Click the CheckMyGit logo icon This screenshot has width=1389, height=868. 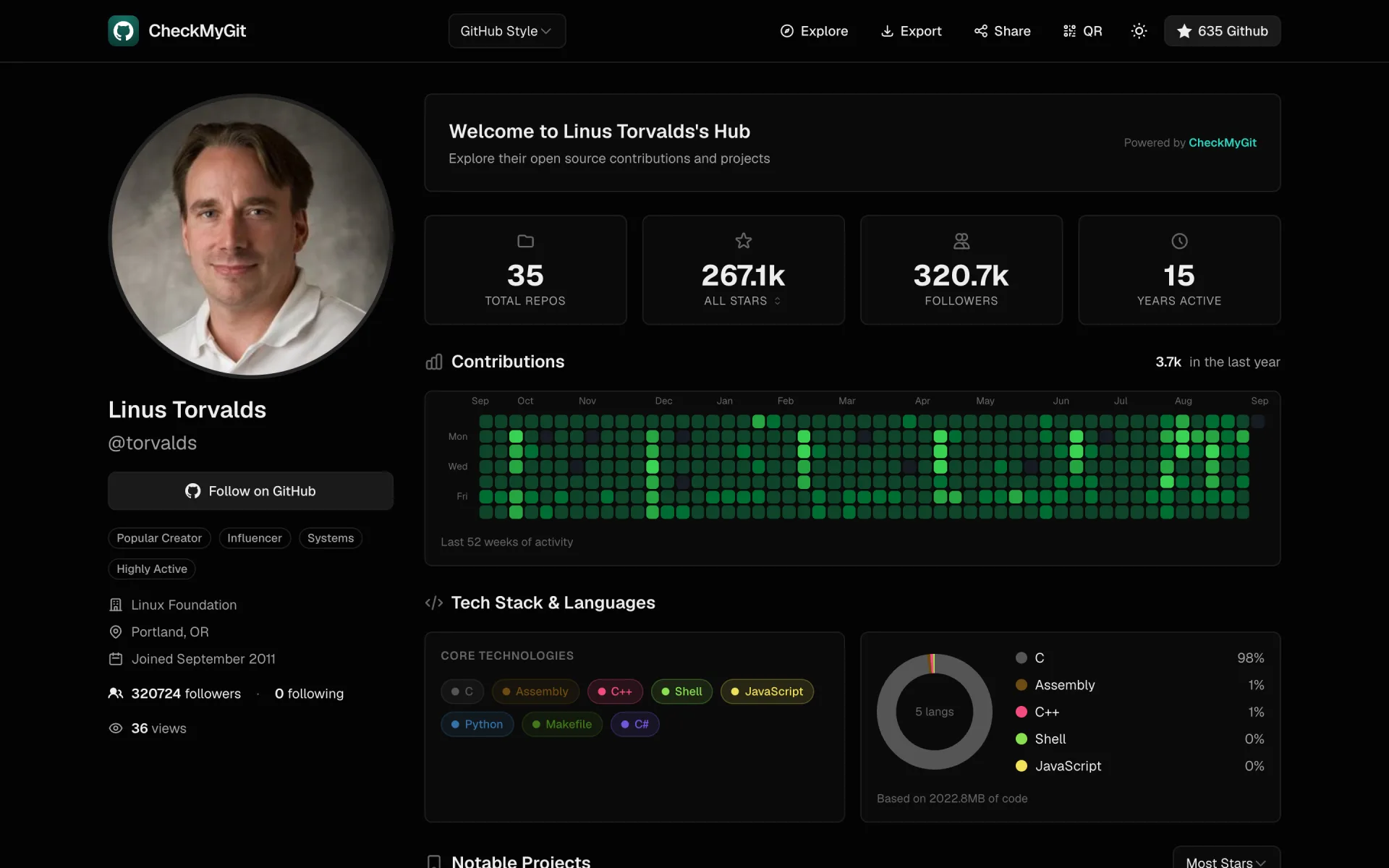point(123,30)
